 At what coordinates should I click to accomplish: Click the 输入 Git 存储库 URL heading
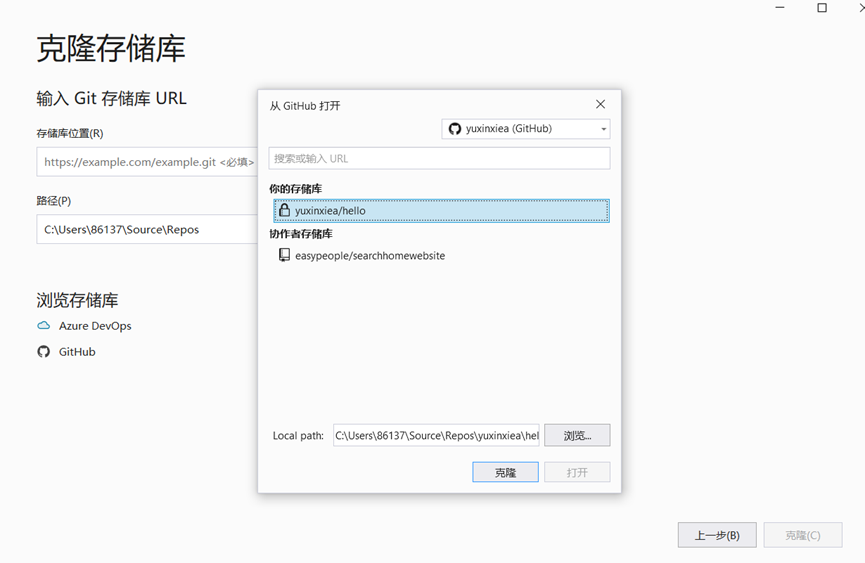pos(111,98)
